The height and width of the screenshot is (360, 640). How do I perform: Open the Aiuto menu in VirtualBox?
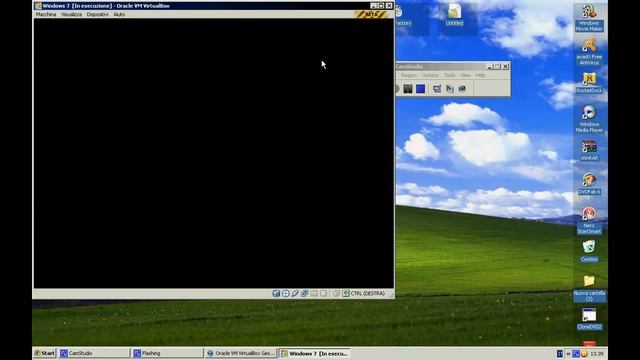click(119, 14)
